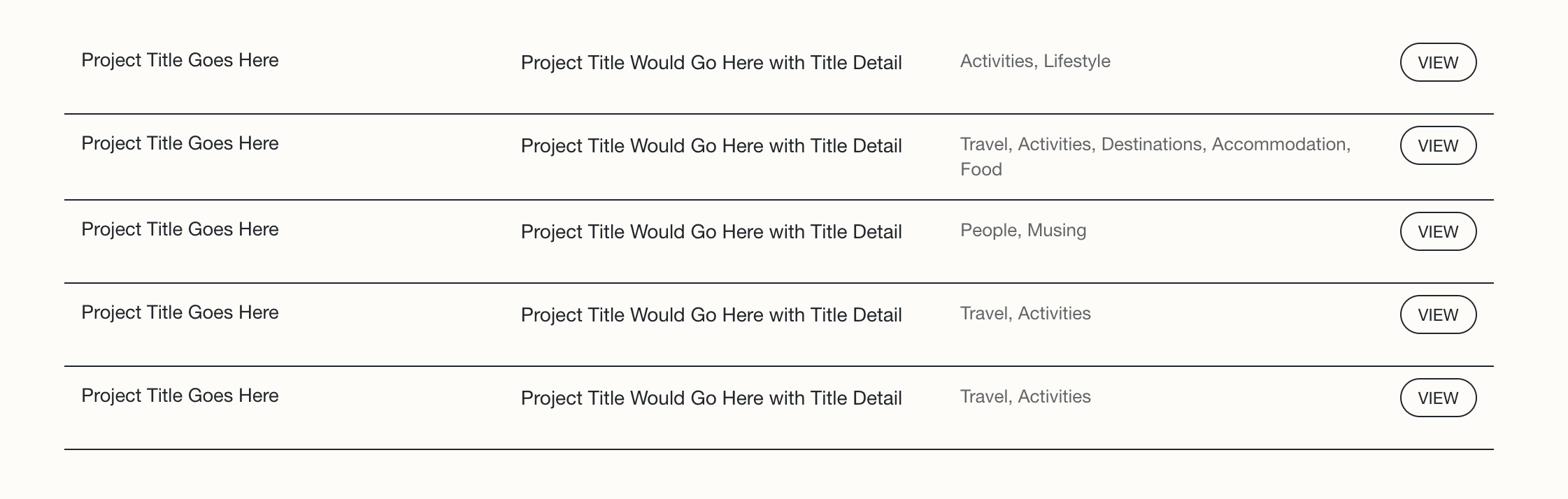Click VIEW button in last project row

(x=1438, y=398)
